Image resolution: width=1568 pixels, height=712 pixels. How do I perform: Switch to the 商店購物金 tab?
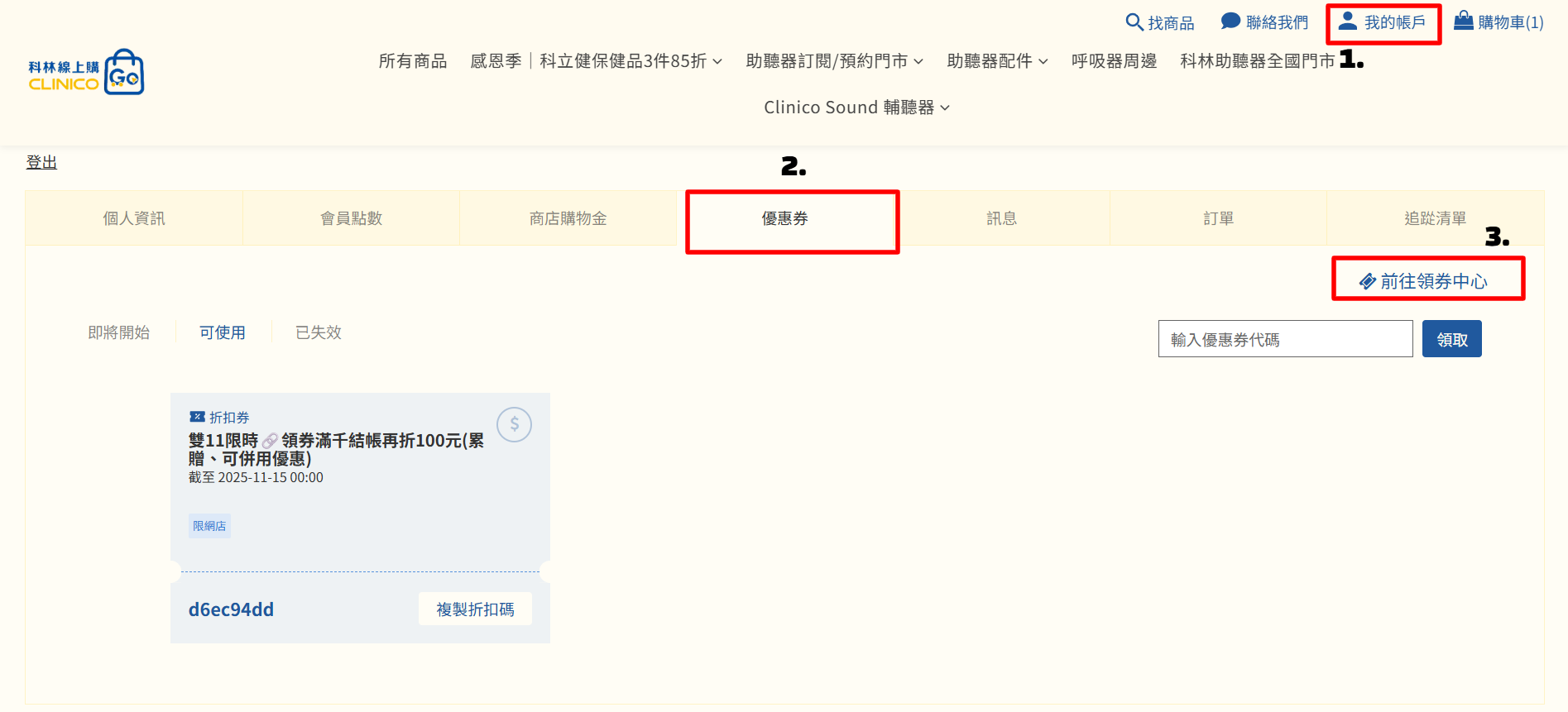click(568, 218)
